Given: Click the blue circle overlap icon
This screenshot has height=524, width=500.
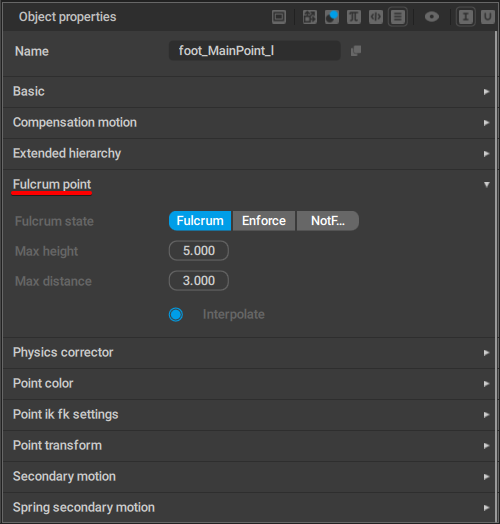Looking at the screenshot, I should point(332,17).
